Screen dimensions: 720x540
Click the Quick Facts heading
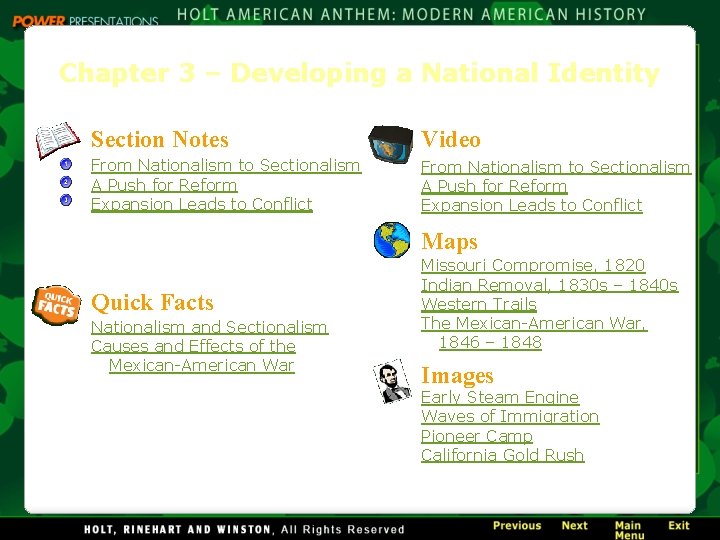152,303
